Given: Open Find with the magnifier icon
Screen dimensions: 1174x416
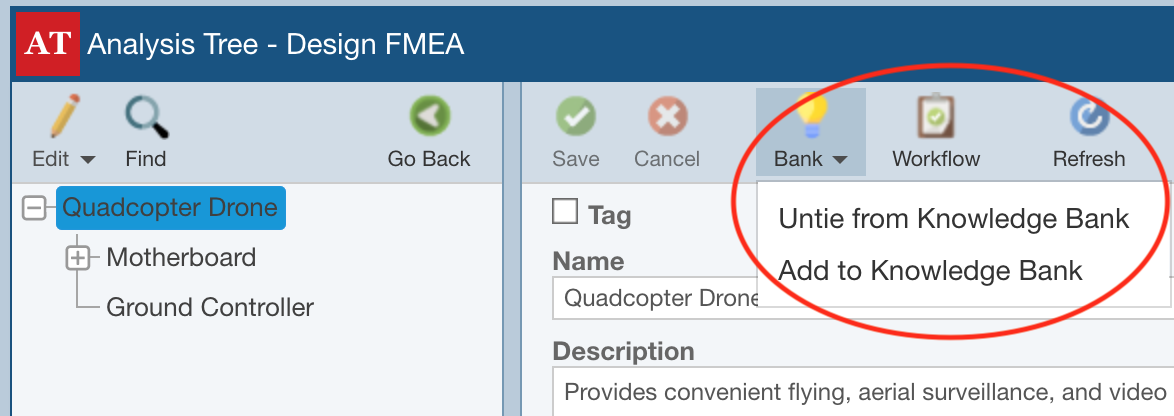Looking at the screenshot, I should (146, 116).
